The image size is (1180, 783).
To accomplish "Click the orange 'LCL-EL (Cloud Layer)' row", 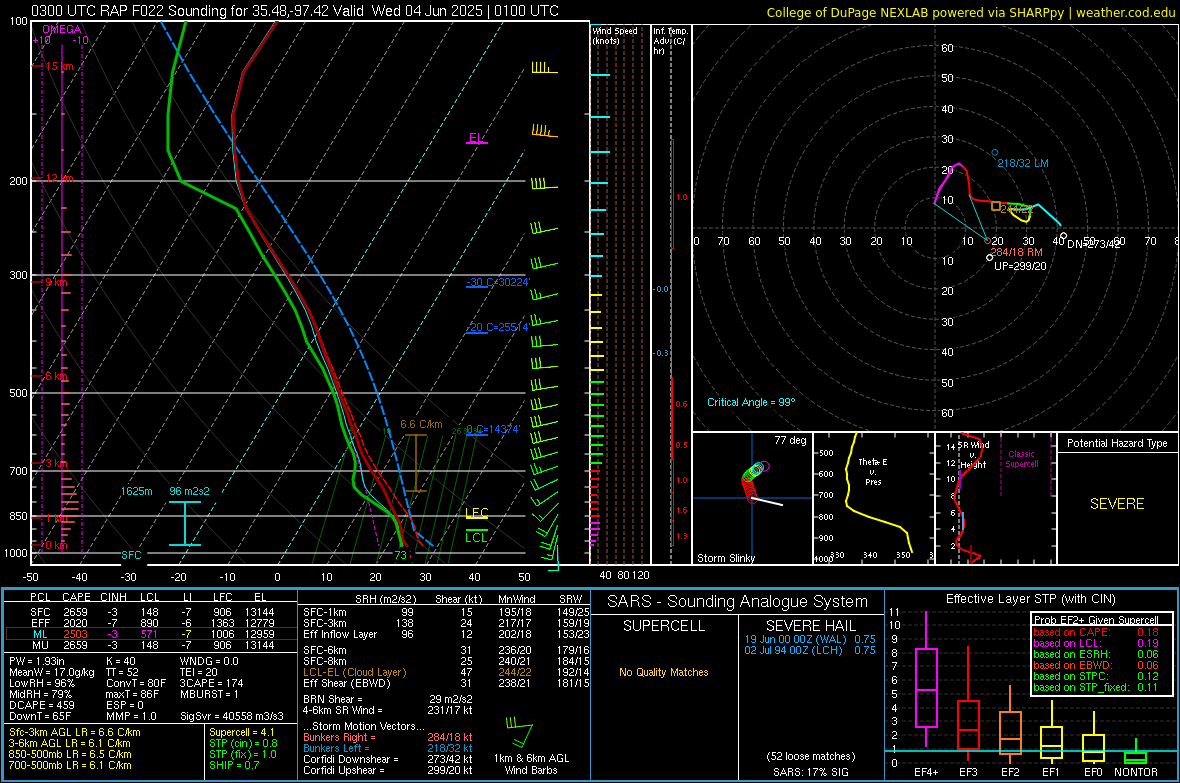I will (x=446, y=672).
